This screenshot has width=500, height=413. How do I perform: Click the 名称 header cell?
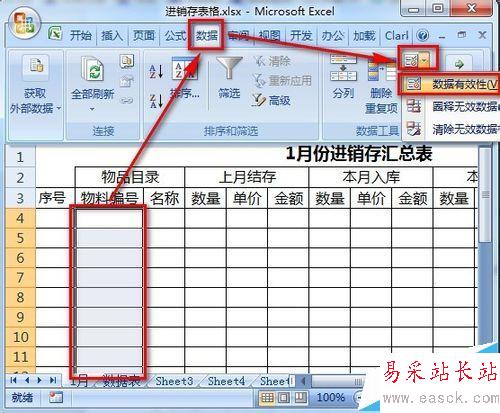tap(164, 198)
